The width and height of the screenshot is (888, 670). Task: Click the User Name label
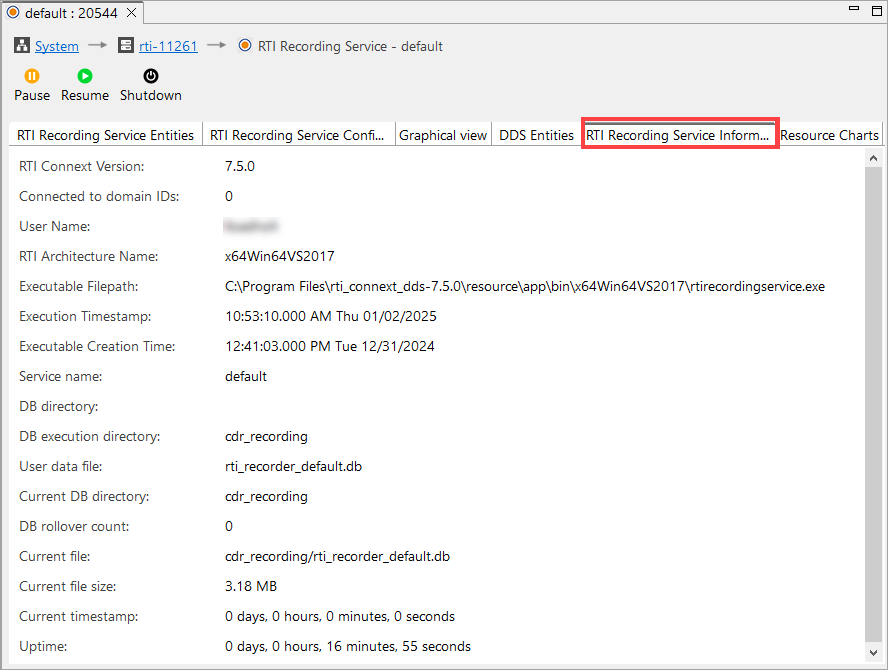click(55, 227)
